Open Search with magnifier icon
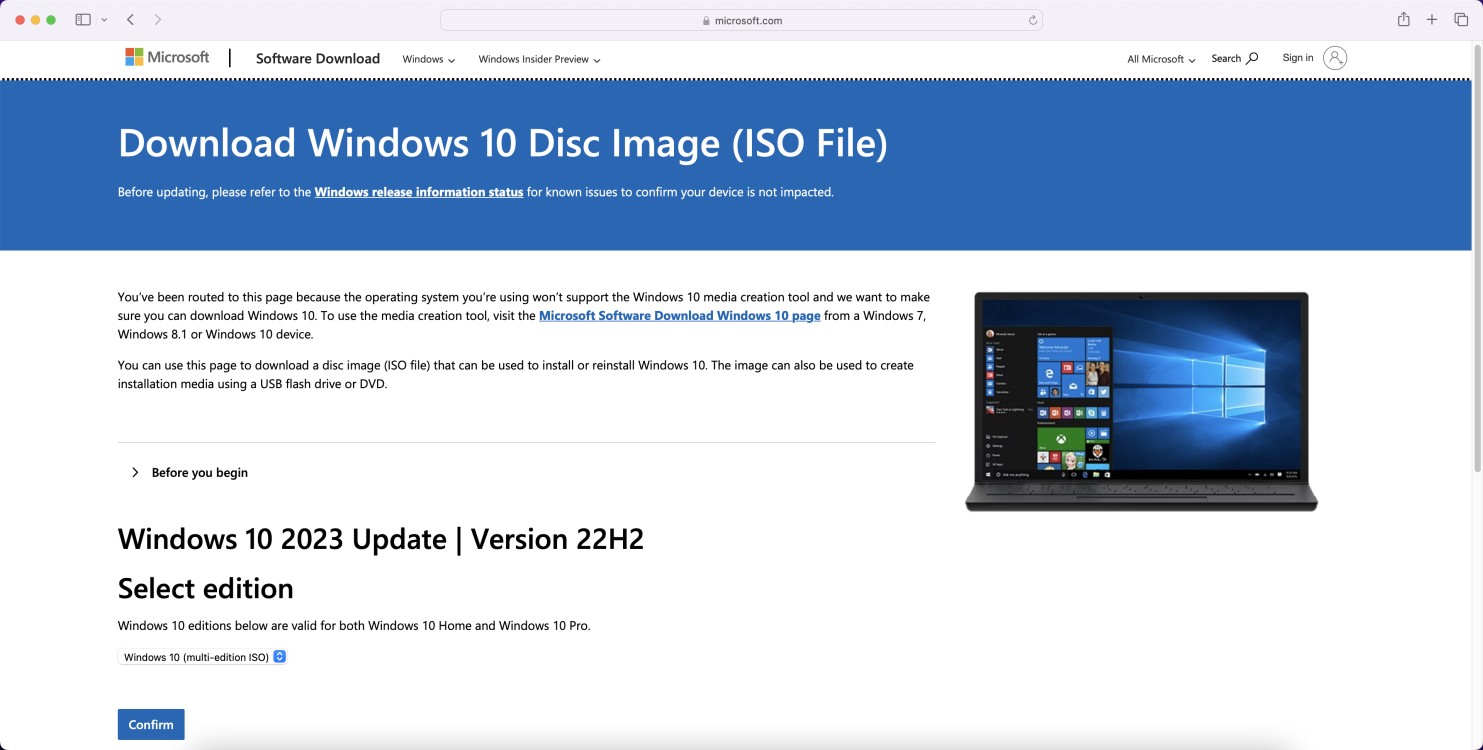 pyautogui.click(x=1235, y=58)
